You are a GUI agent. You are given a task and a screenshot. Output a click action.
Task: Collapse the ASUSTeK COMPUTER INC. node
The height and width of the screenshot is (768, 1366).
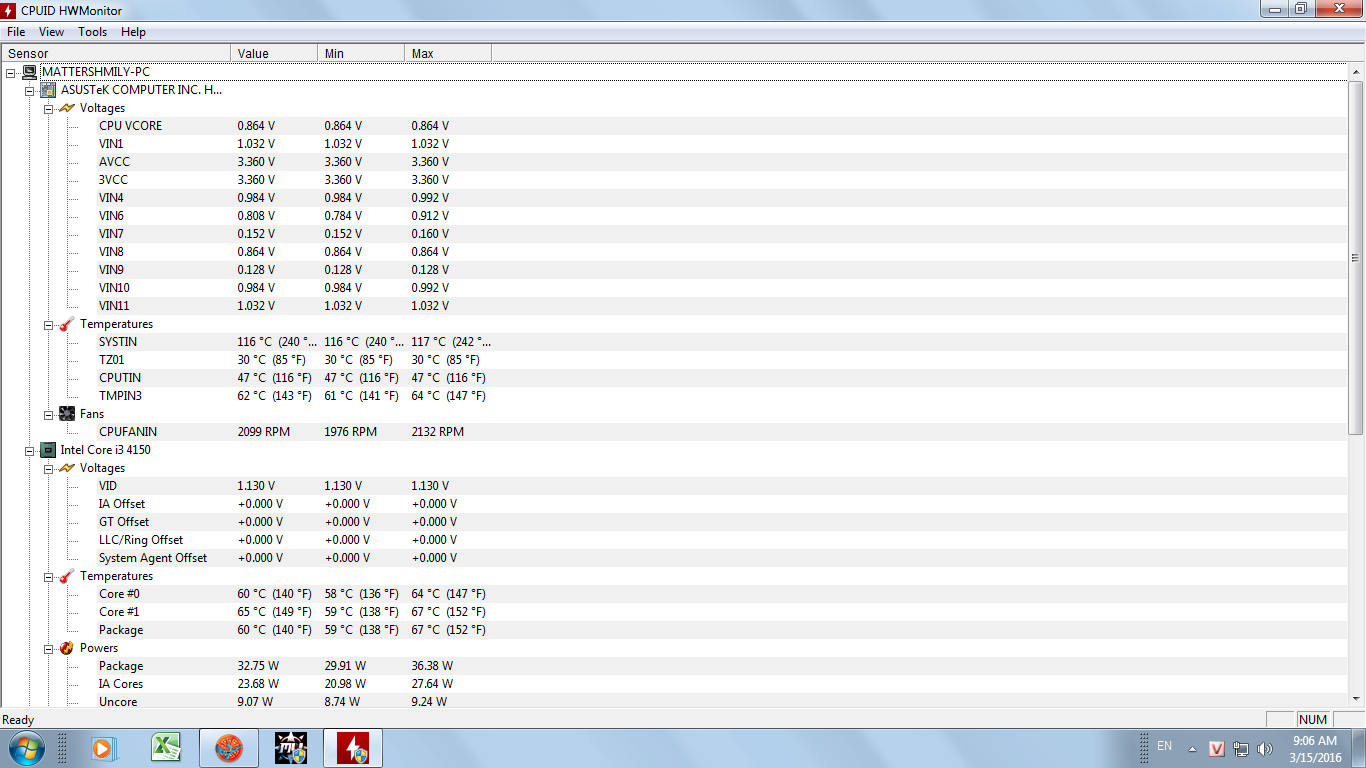coord(29,90)
